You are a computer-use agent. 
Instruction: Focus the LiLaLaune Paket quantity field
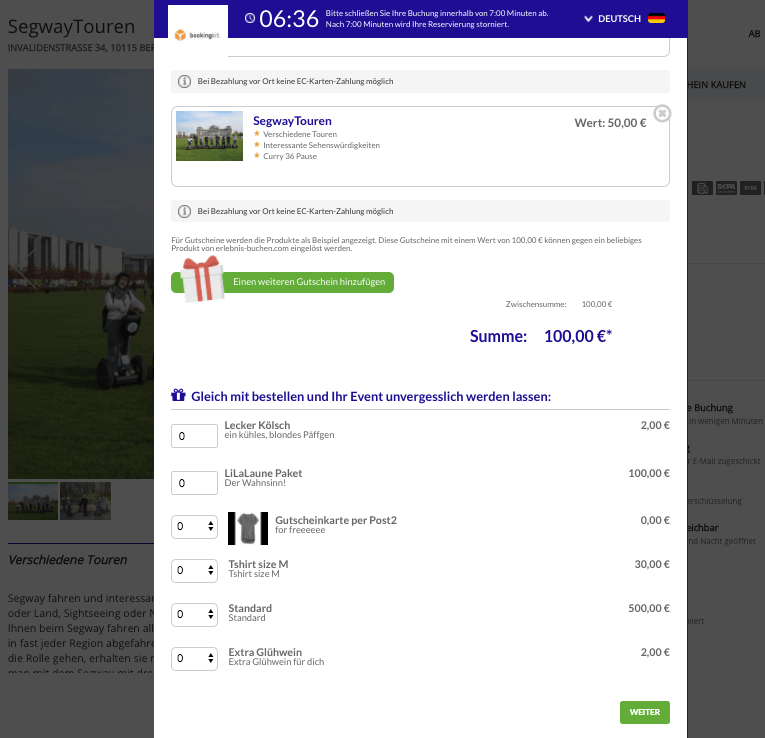coord(194,483)
